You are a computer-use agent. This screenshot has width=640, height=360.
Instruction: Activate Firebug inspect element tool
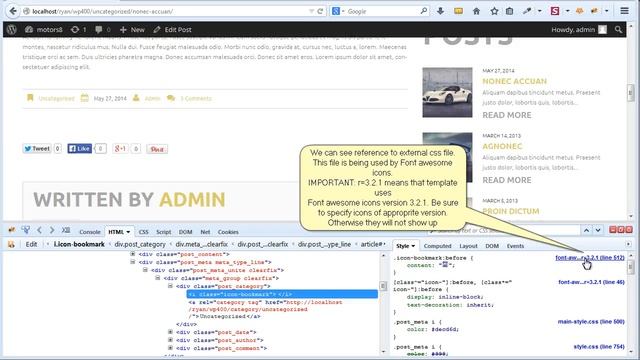tap(26, 230)
